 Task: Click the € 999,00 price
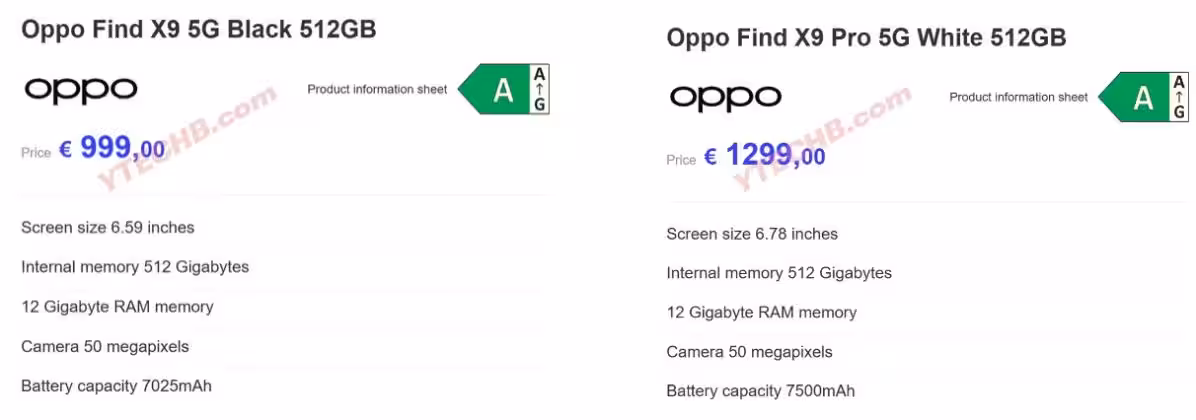click(112, 149)
